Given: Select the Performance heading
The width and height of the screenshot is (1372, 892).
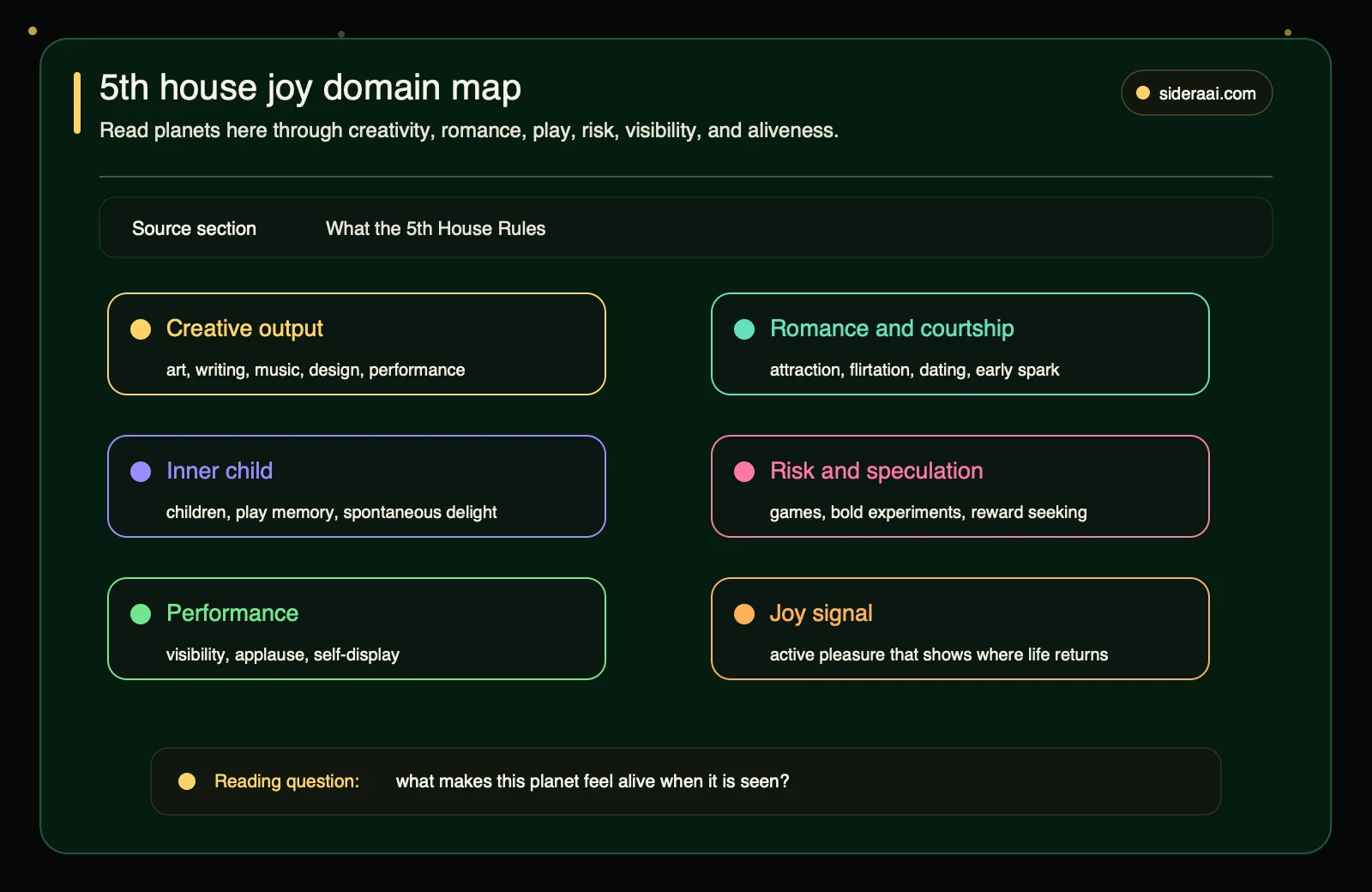Looking at the screenshot, I should [x=232, y=613].
